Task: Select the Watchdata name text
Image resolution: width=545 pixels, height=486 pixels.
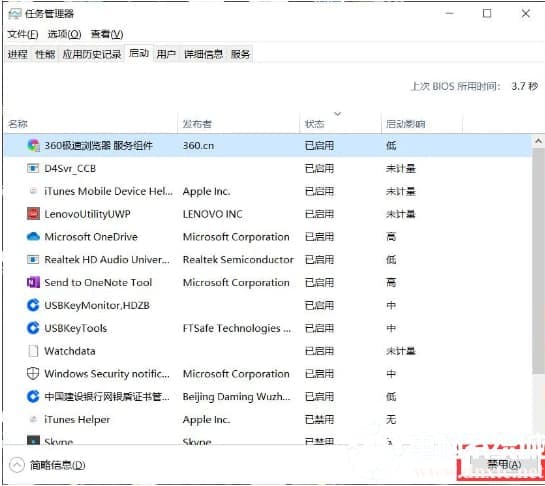Action: tap(70, 351)
